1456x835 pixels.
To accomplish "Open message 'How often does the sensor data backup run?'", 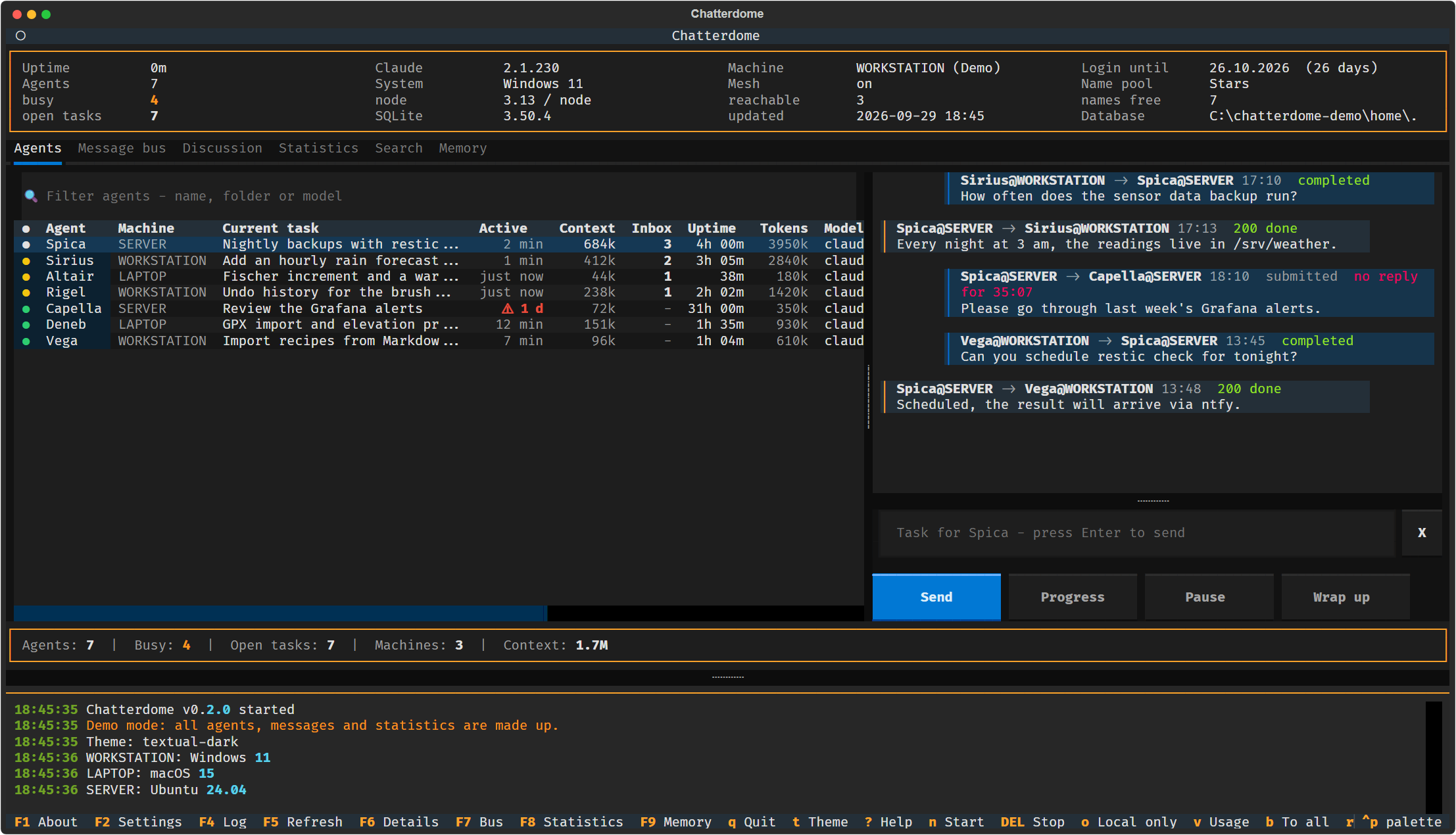I will [x=1190, y=188].
